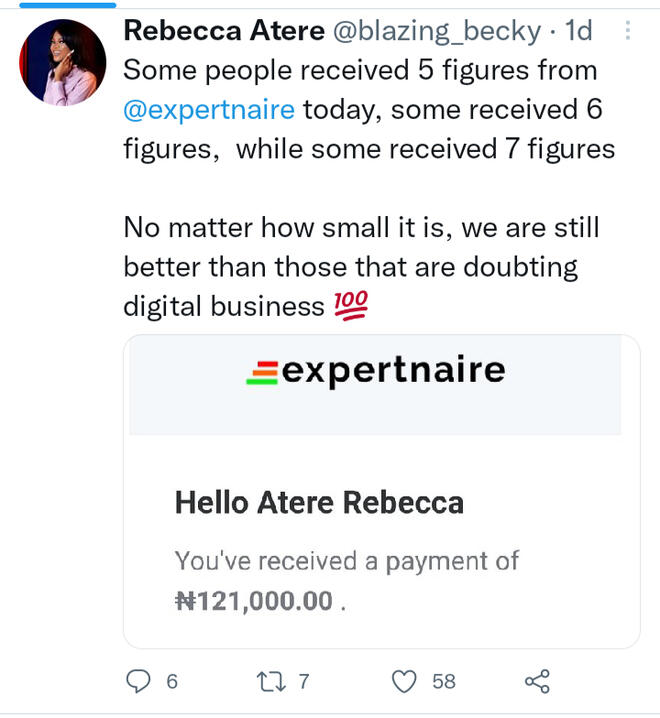The width and height of the screenshot is (660, 718).
Task: Click the reply count of 6
Action: 172,682
